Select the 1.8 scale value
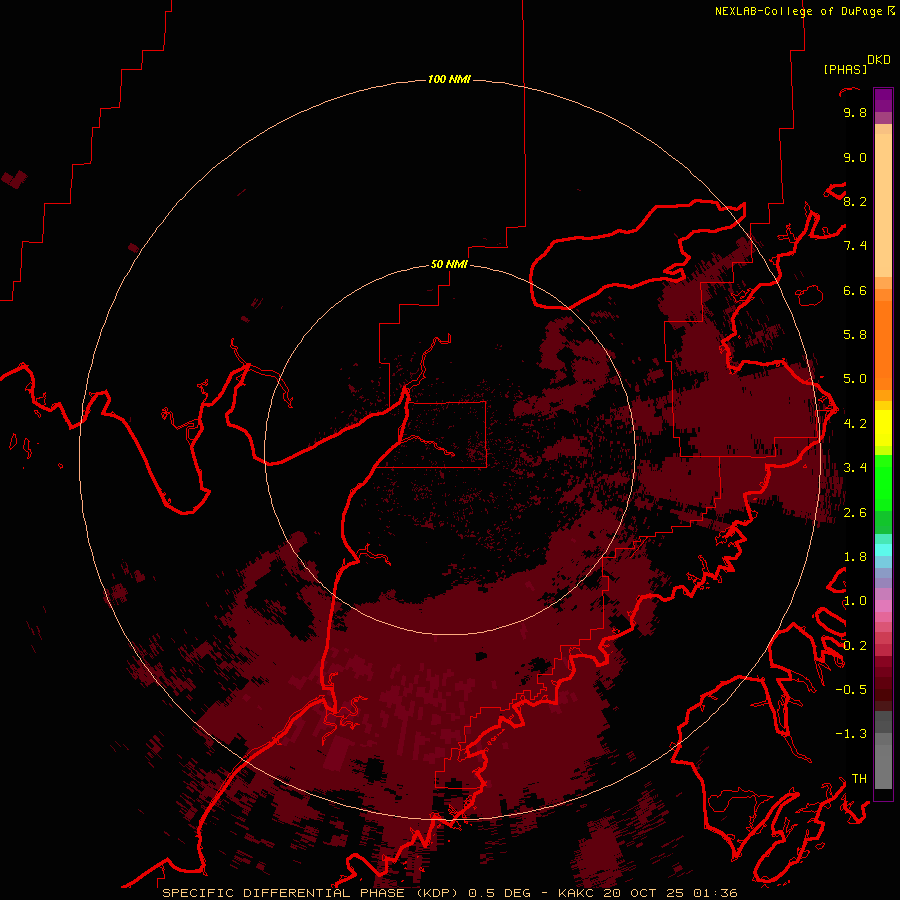This screenshot has width=900, height=900. (x=855, y=557)
